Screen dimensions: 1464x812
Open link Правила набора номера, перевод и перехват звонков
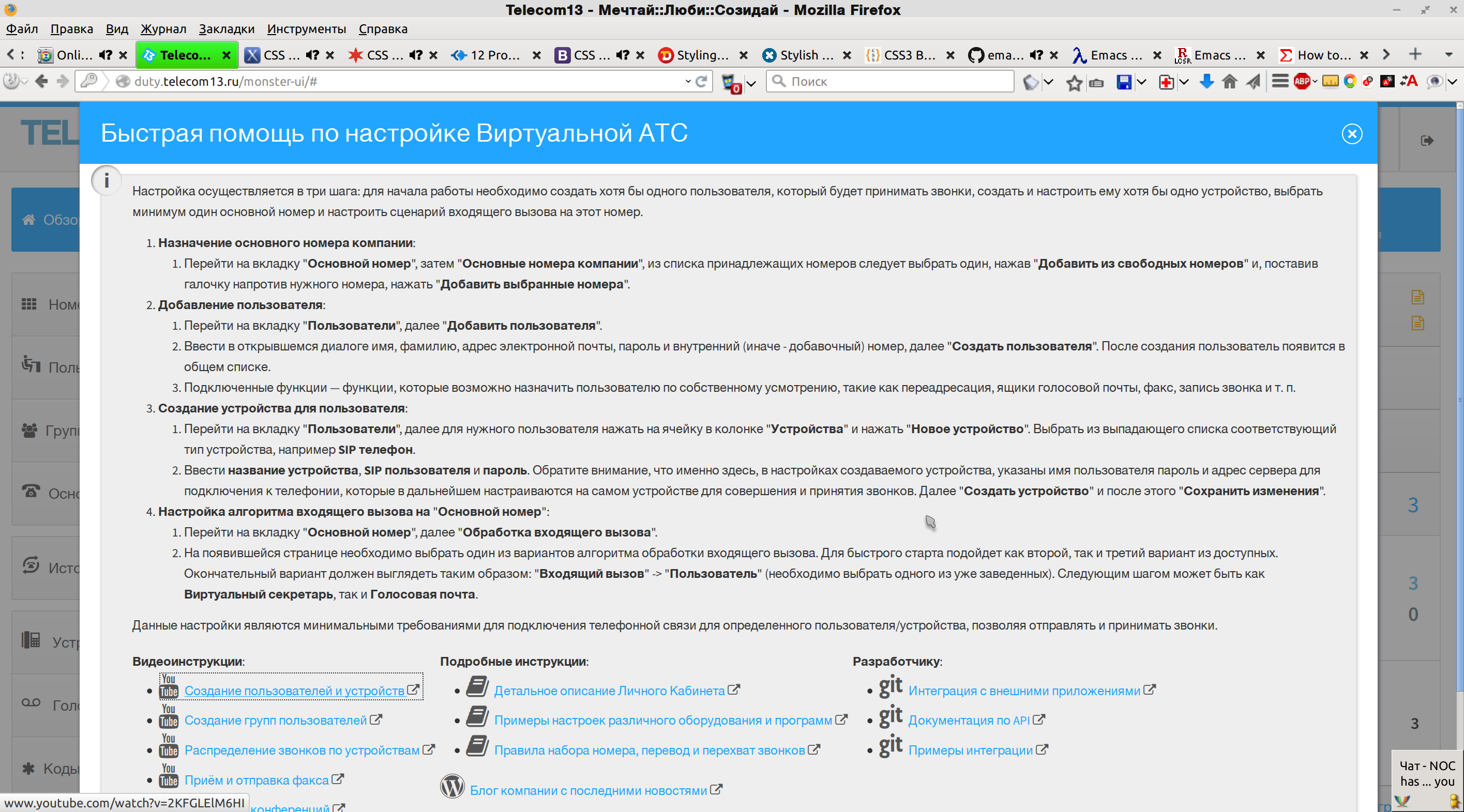pyautogui.click(x=649, y=750)
